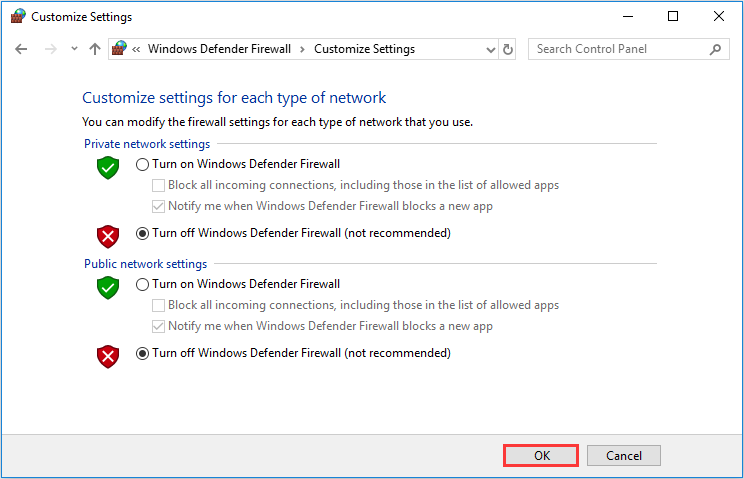Click the Forward navigation arrow
The height and width of the screenshot is (479, 744).
pos(50,49)
